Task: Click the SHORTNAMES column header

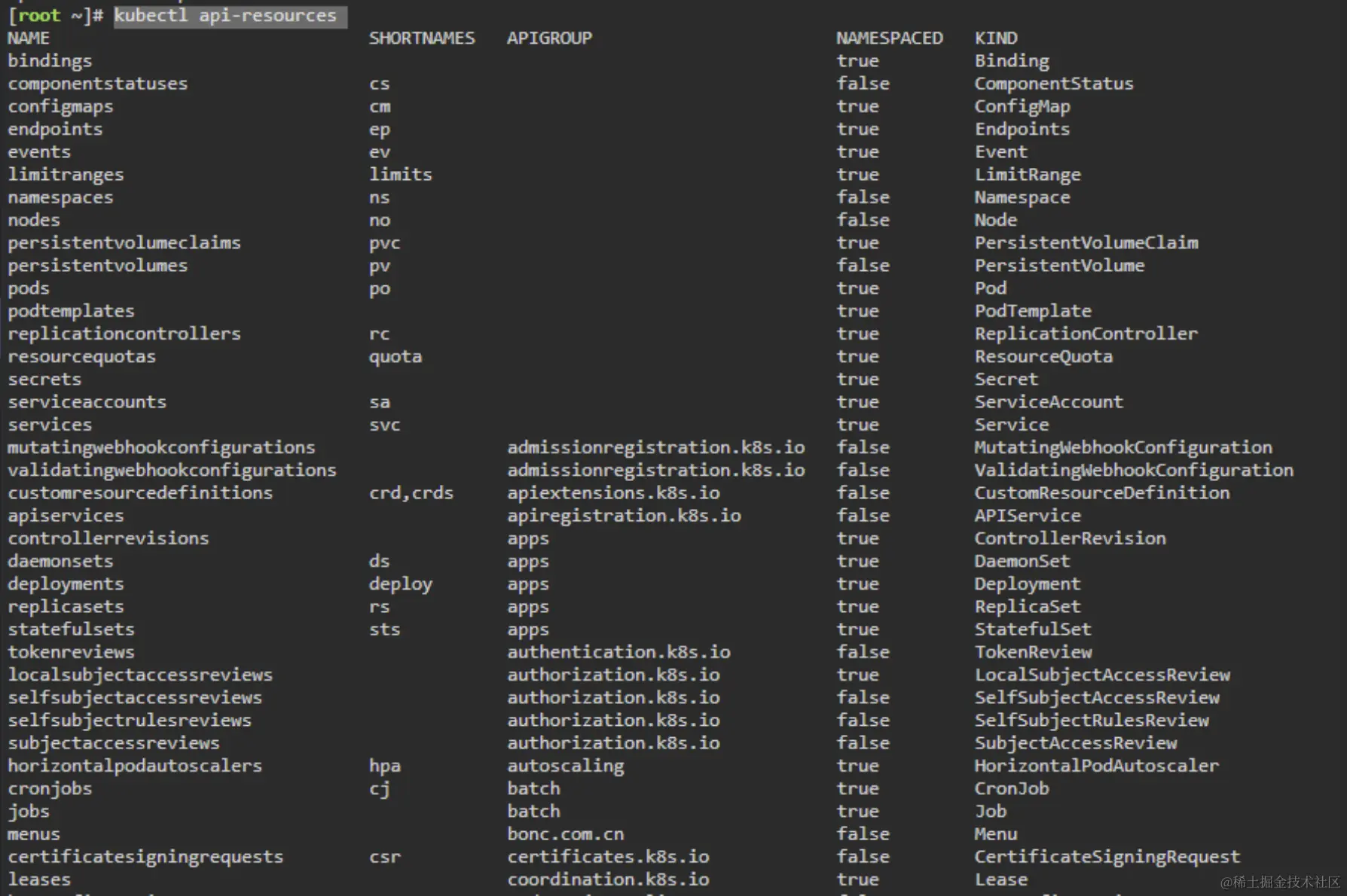Action: point(422,38)
